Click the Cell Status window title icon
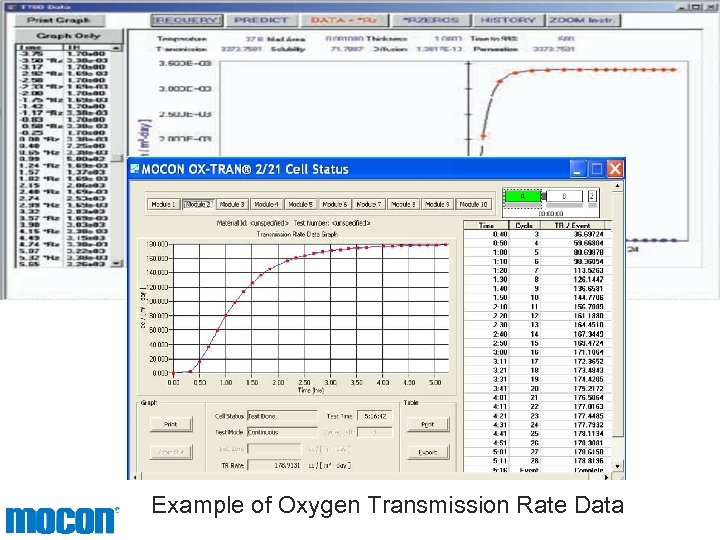The image size is (720, 540). pos(135,169)
